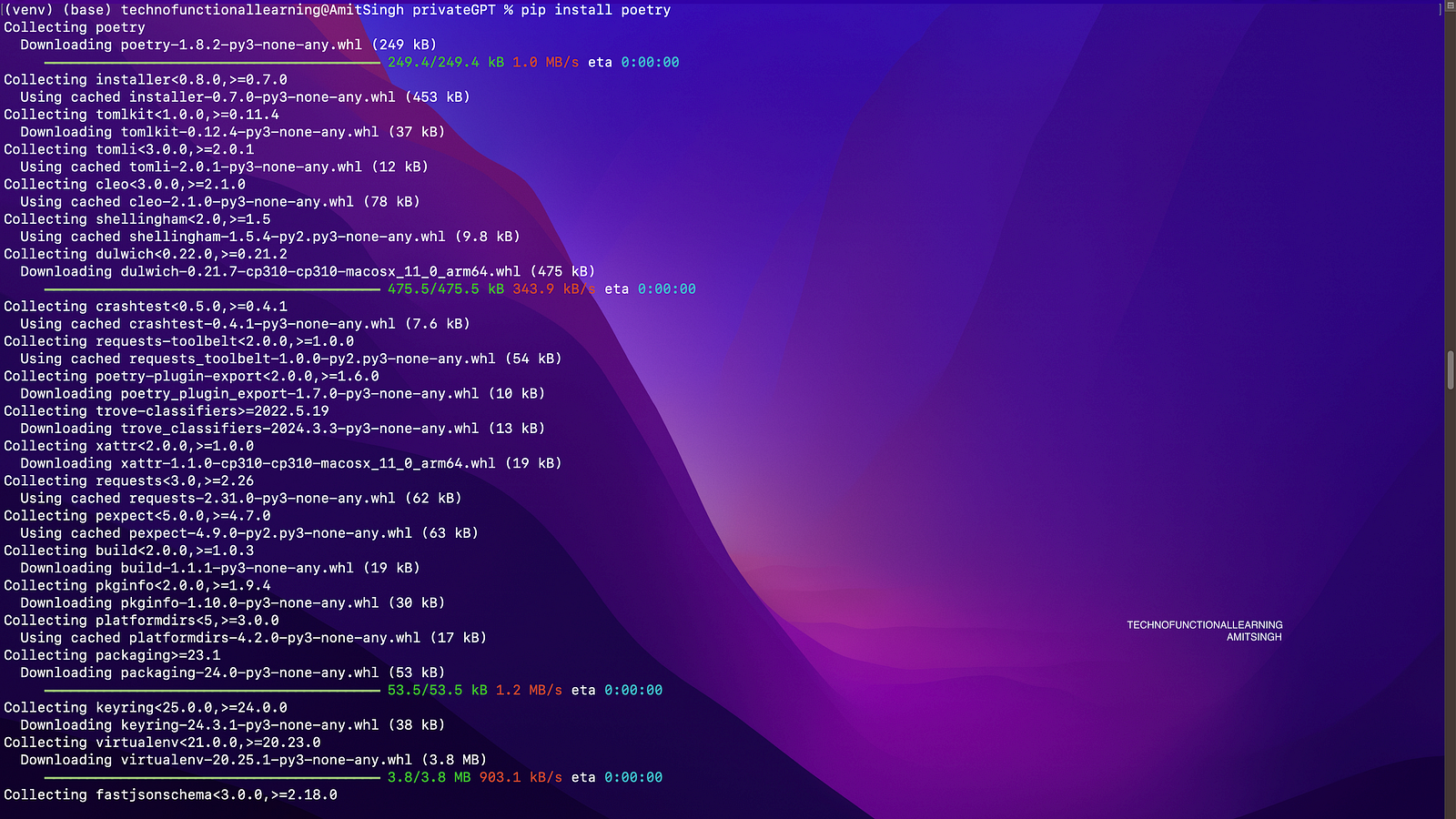The width and height of the screenshot is (1456, 819).
Task: Click the terminal vertical scrollbar thumb
Action: (1450, 369)
